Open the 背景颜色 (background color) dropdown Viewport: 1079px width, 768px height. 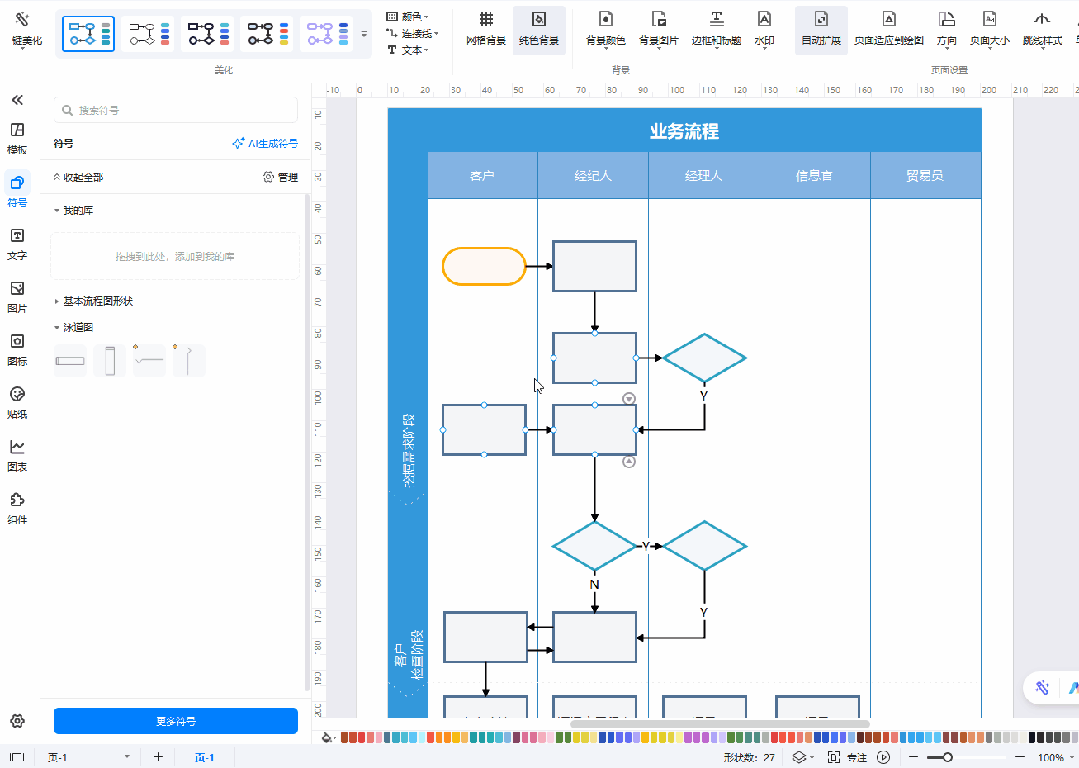605,29
